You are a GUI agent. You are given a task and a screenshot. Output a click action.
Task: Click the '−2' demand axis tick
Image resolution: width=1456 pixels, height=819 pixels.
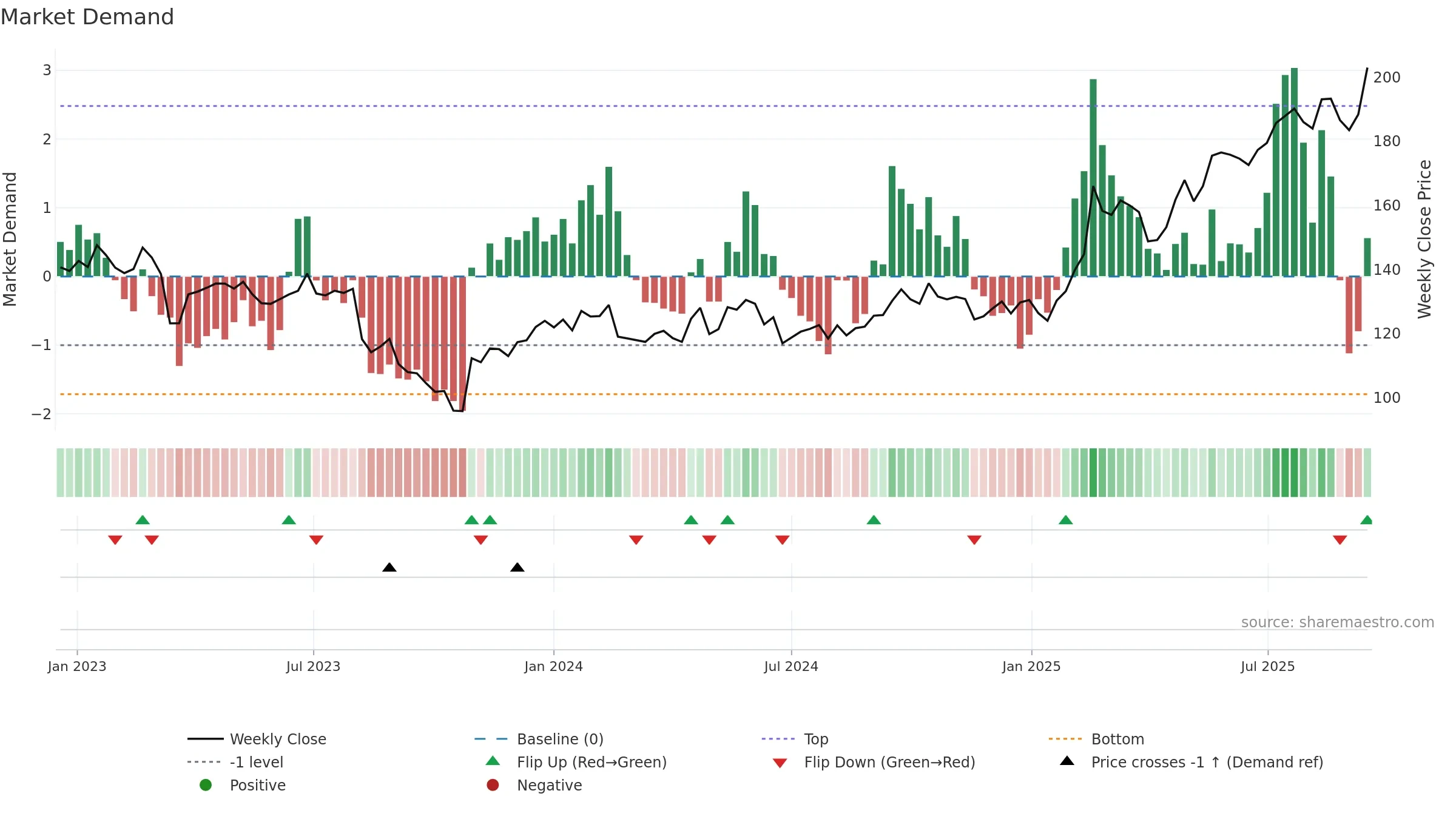[41, 414]
